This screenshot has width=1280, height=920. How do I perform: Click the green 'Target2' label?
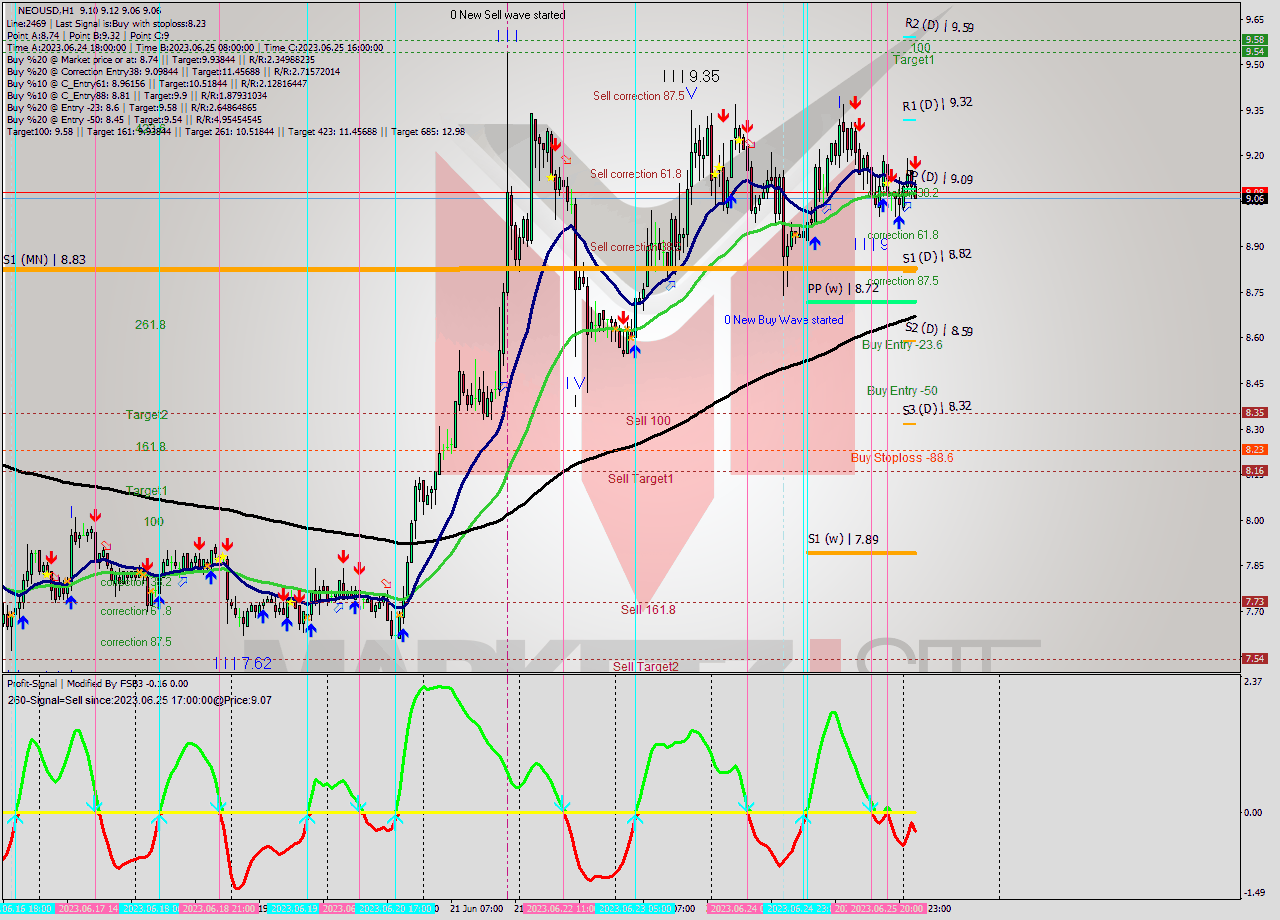146,414
